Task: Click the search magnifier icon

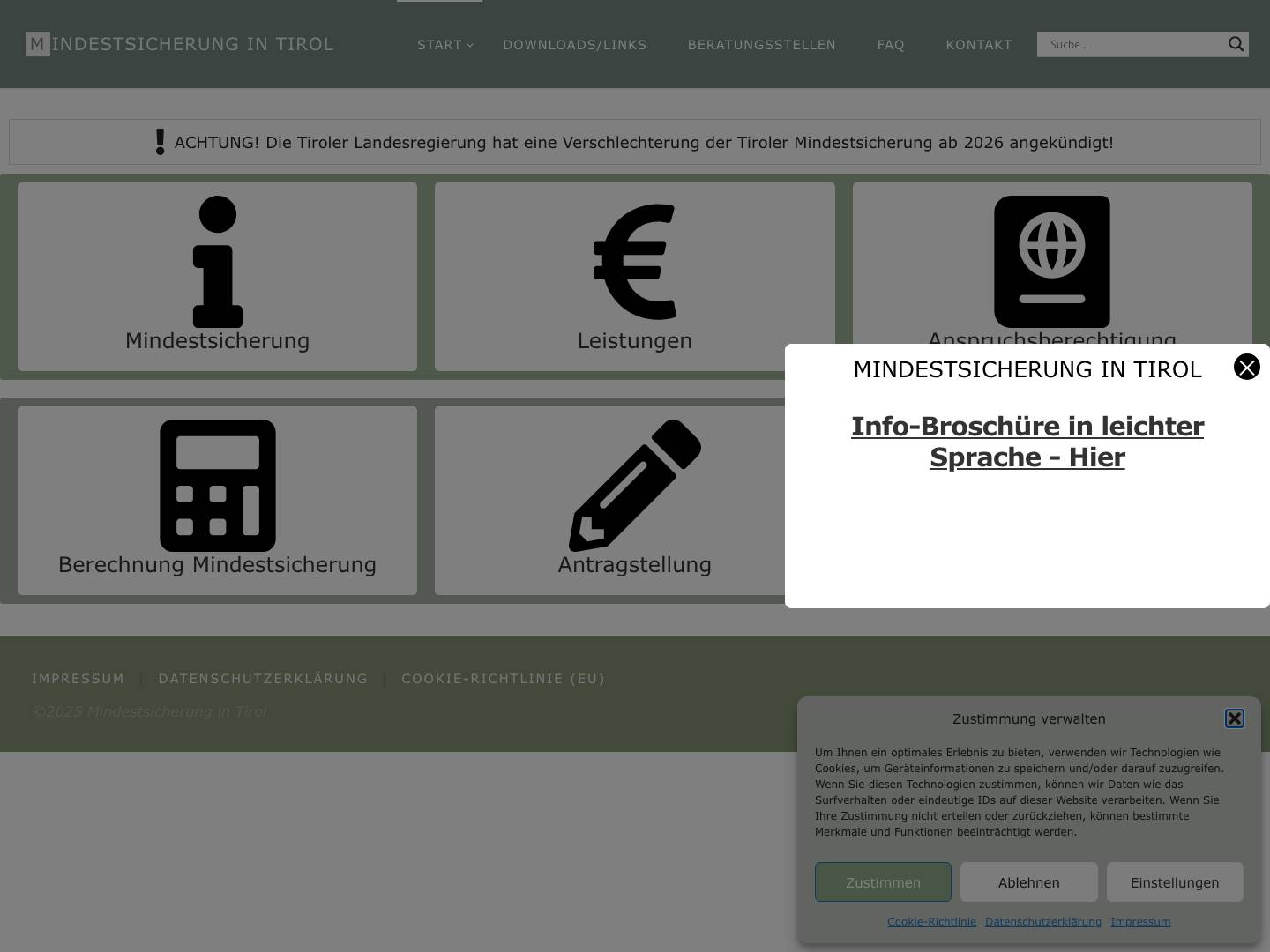Action: tap(1236, 44)
